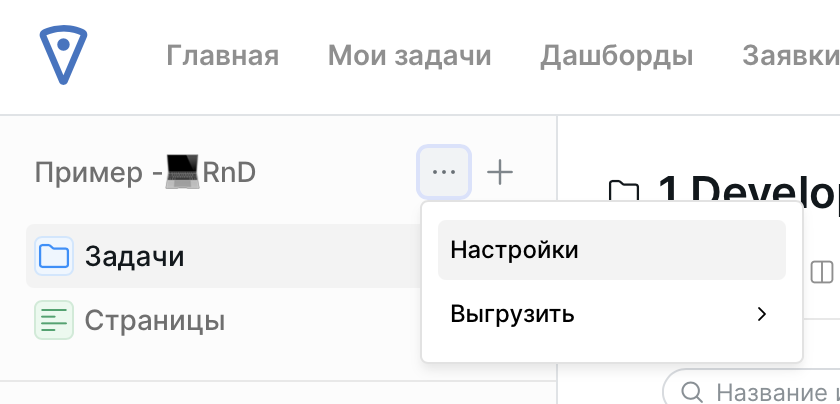Click the Пример - RnD project name
This screenshot has width=840, height=404.
[x=145, y=172]
